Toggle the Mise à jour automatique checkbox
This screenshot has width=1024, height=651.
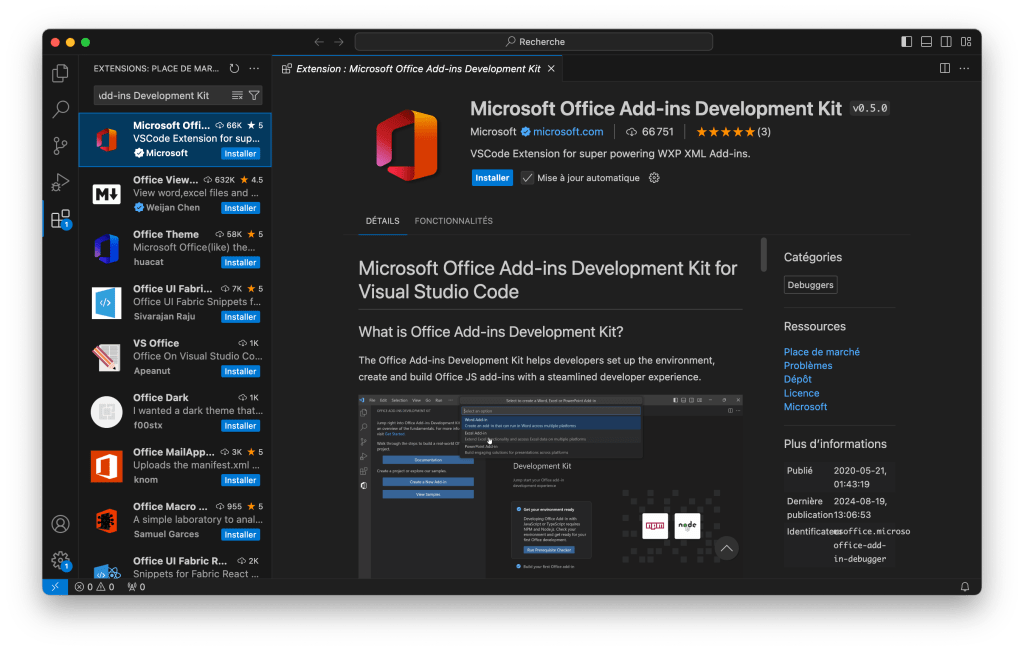click(x=528, y=178)
